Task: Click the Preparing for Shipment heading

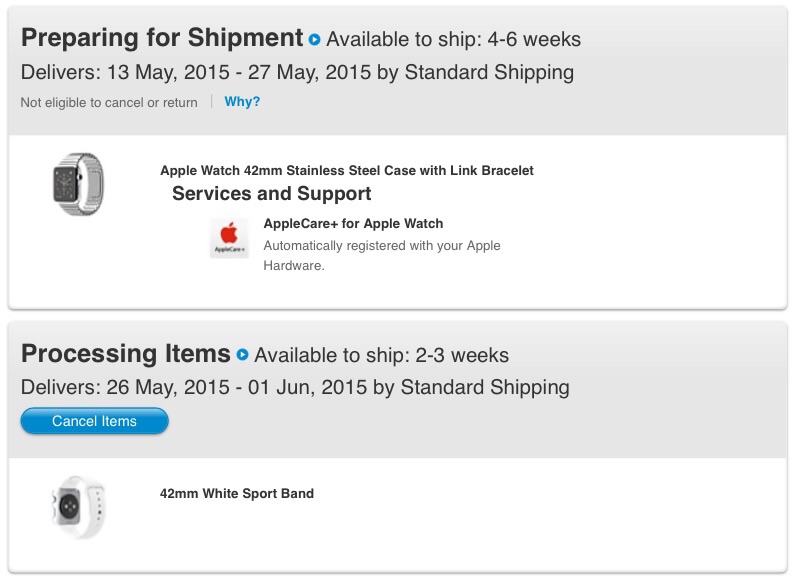Action: click(x=162, y=38)
